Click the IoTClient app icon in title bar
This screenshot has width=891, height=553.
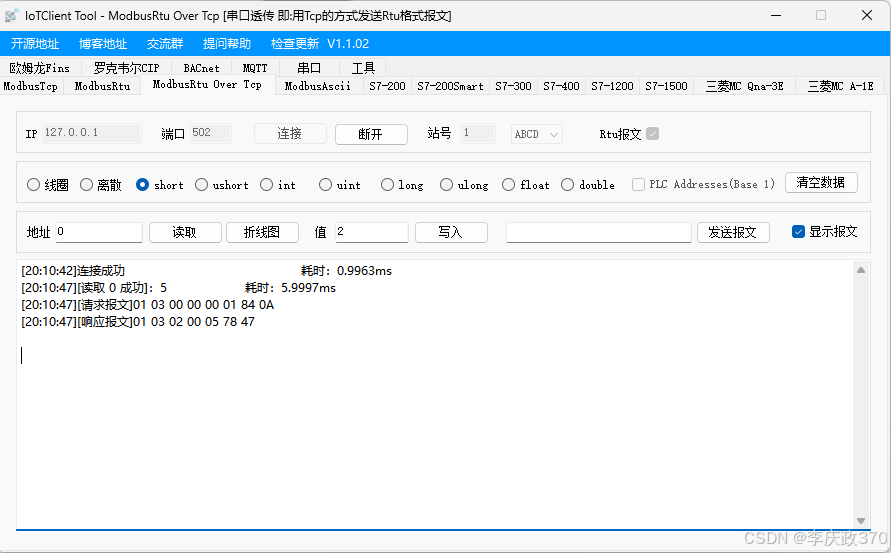click(x=11, y=15)
